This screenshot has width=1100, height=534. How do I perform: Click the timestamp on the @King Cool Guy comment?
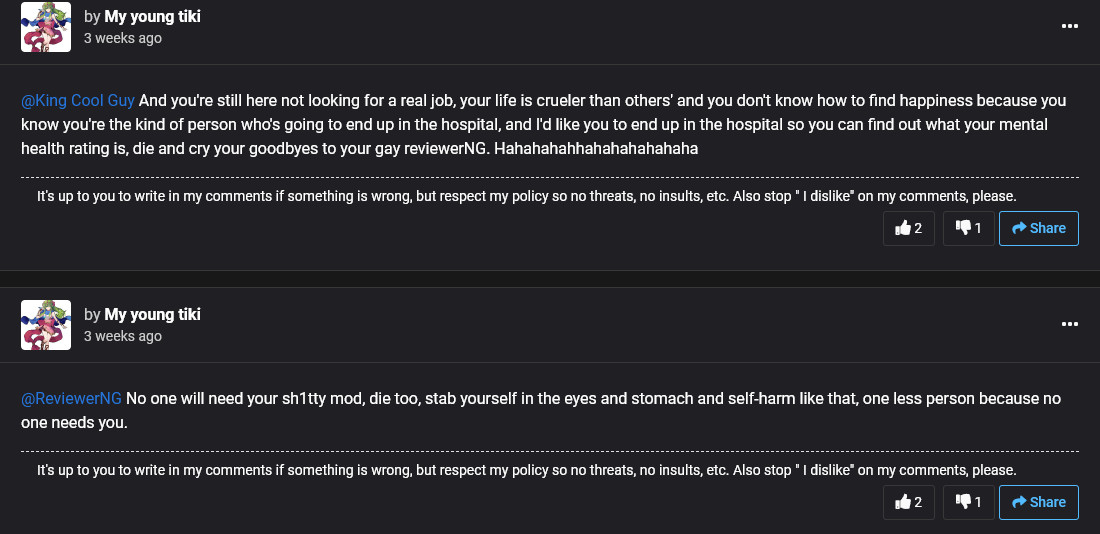coord(123,38)
